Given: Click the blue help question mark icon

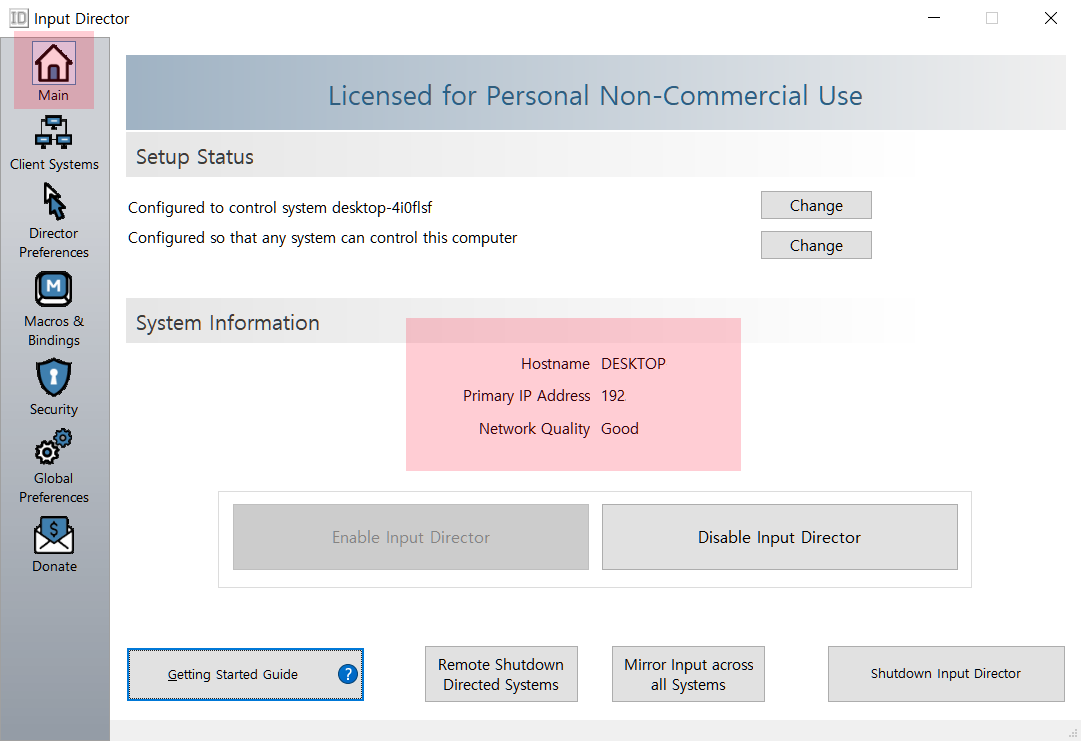Looking at the screenshot, I should [348, 674].
